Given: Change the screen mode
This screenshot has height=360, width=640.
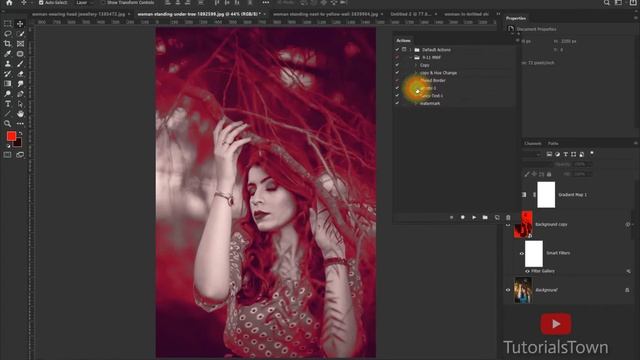Looking at the screenshot, I should click(20, 155).
